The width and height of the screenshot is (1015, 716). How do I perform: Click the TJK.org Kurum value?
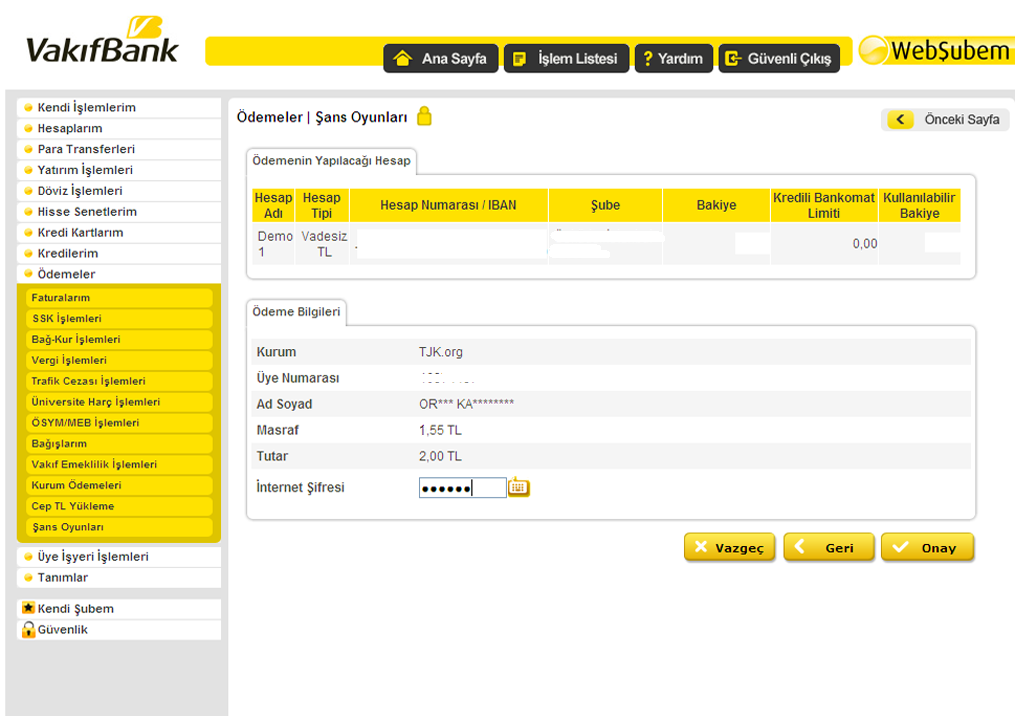click(x=441, y=352)
